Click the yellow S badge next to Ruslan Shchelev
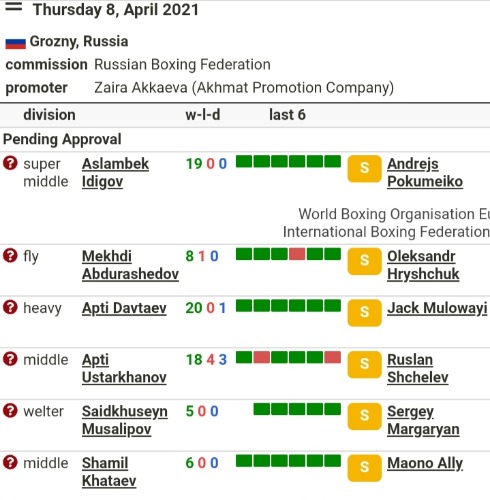Image resolution: width=490 pixels, height=500 pixels. pyautogui.click(x=364, y=364)
